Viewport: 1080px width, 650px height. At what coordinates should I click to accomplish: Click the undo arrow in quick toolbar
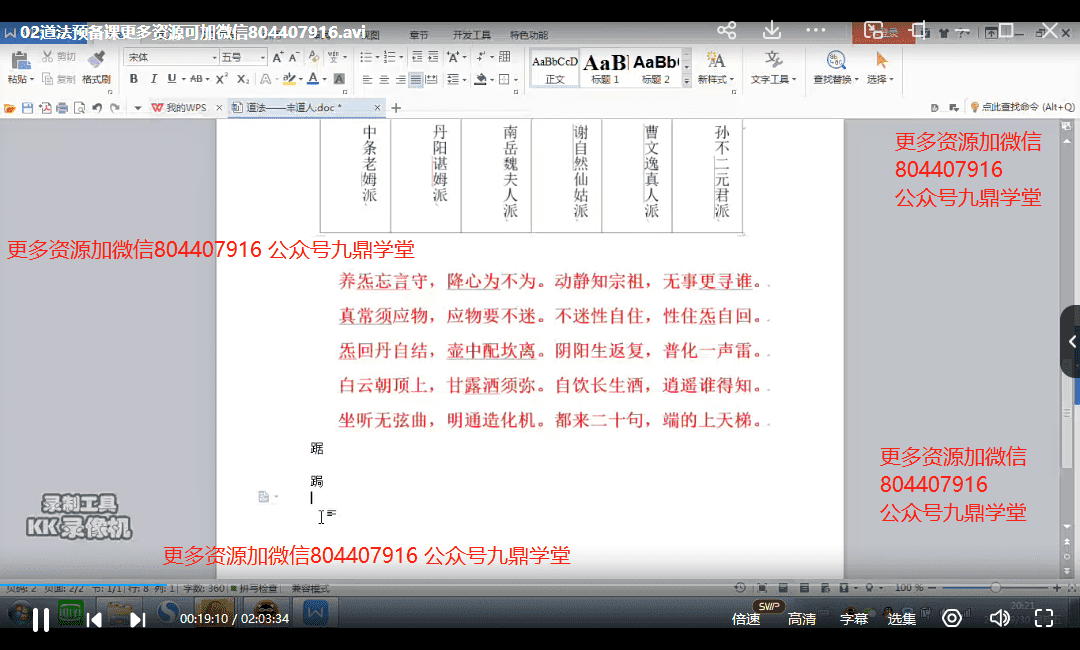coord(98,108)
